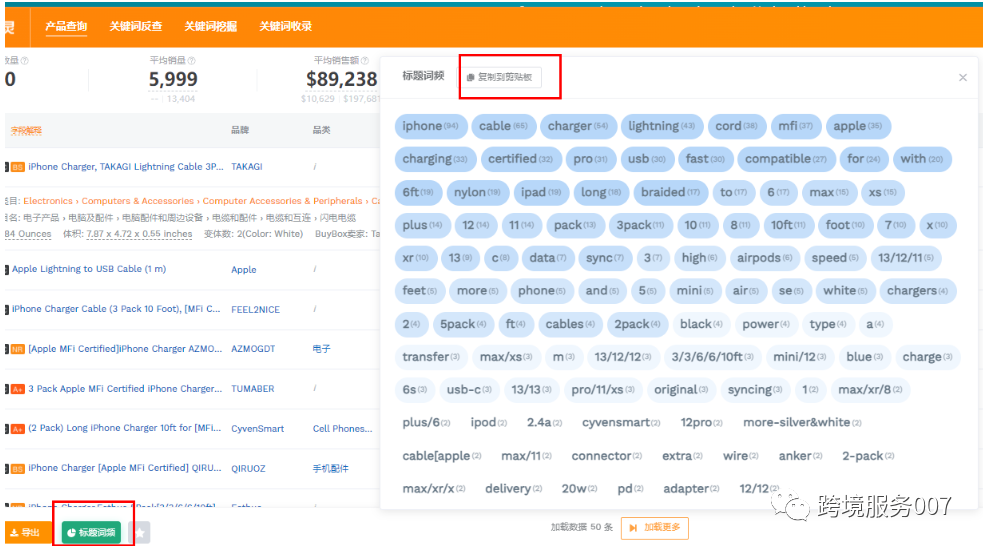This screenshot has width=983, height=549.
Task: Select the 'airpods' keyword tag
Action: coord(764,258)
